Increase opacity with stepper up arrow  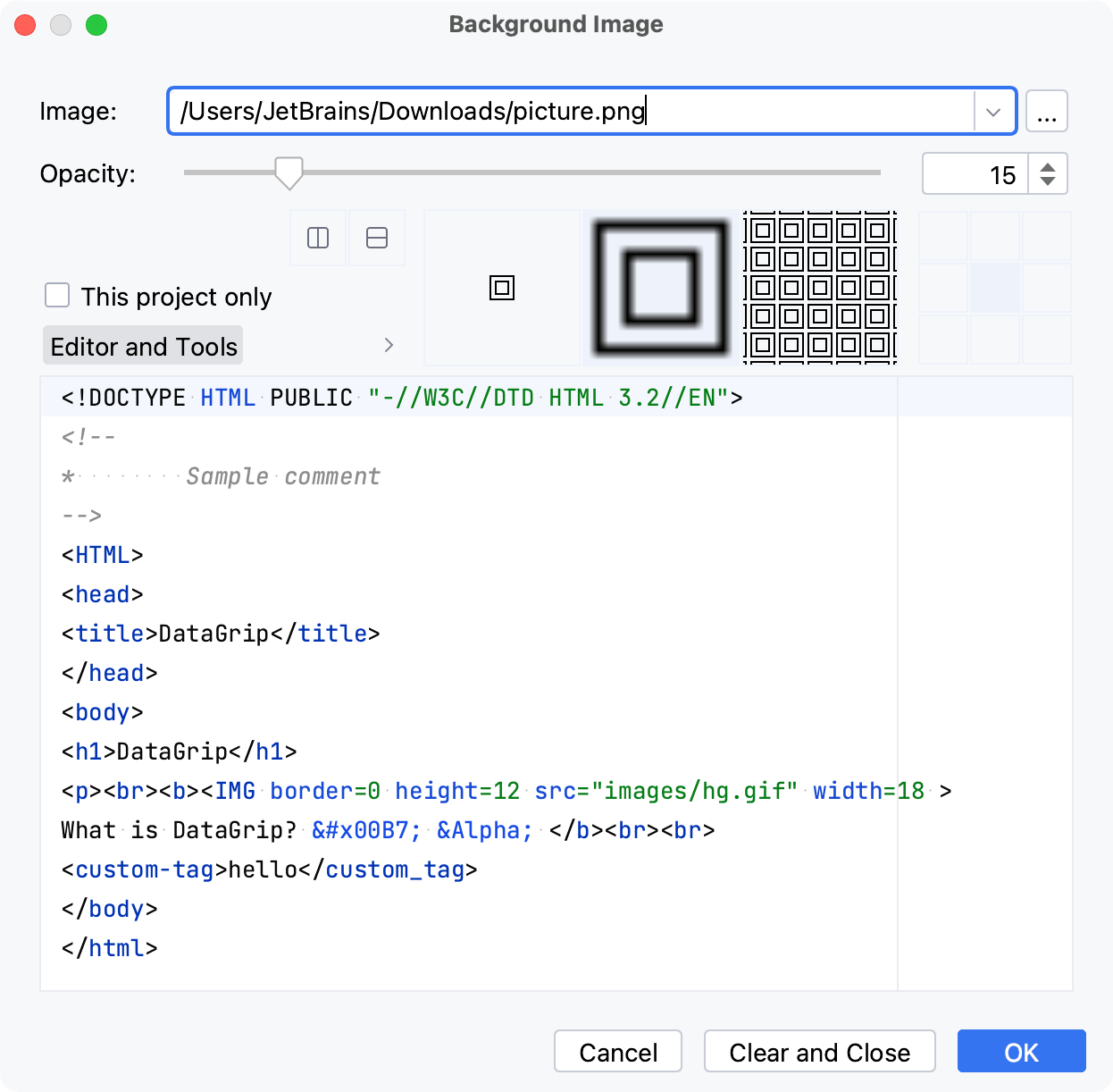1048,166
